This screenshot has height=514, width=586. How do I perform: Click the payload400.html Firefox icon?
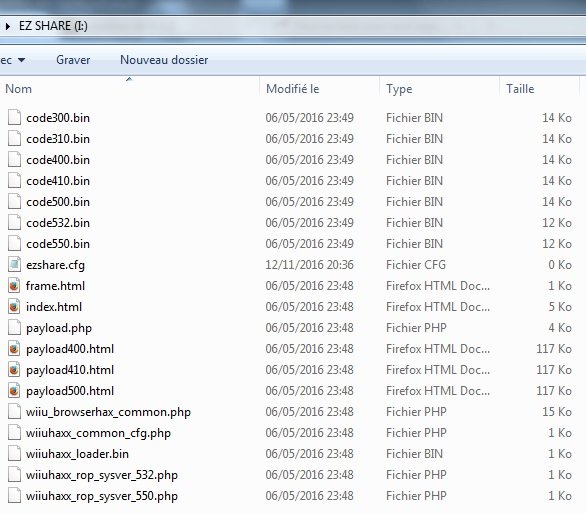point(14,348)
